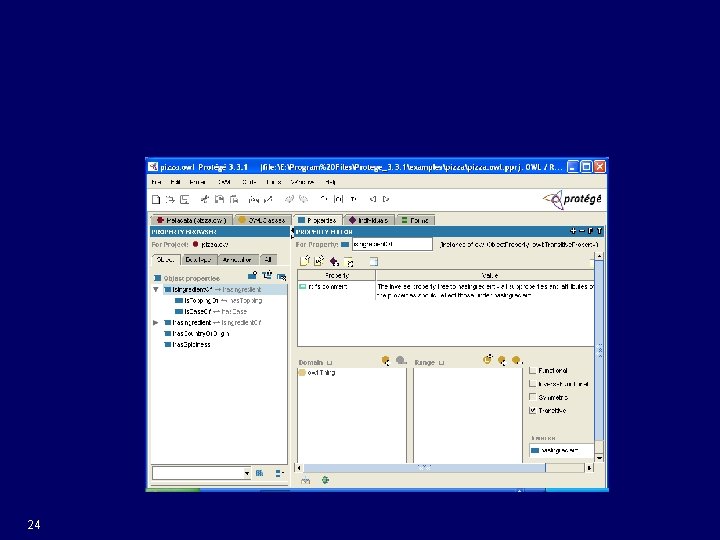Click the vertical scrollbar down arrow

coord(599,458)
